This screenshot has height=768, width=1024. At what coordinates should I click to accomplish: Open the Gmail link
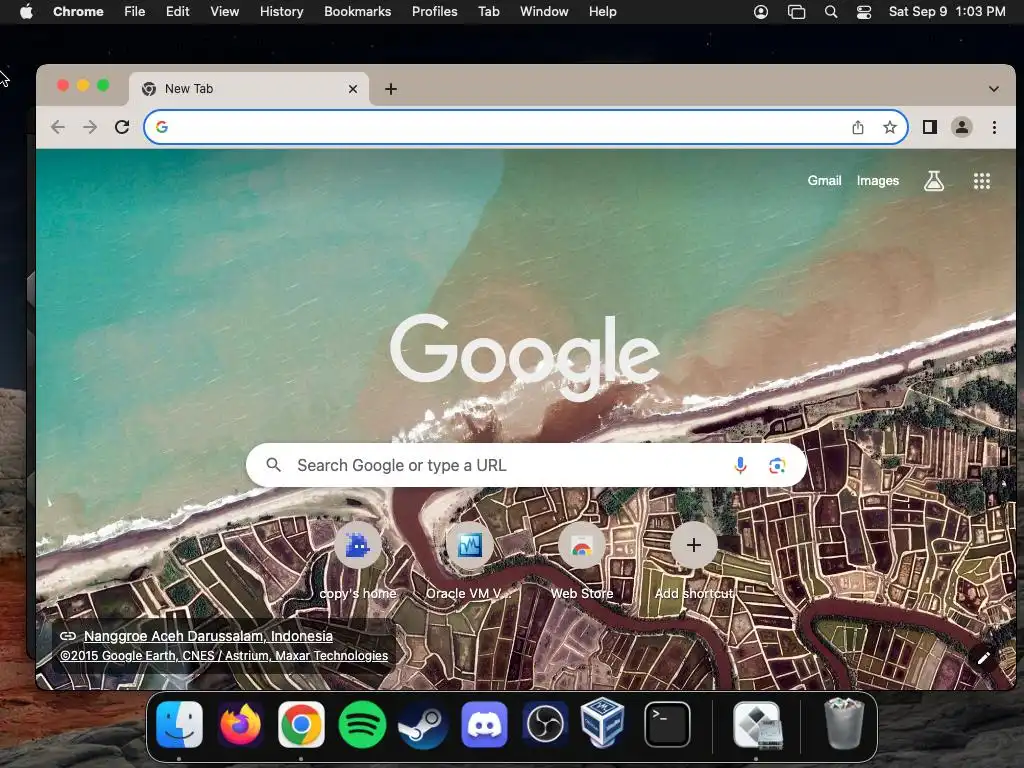824,180
